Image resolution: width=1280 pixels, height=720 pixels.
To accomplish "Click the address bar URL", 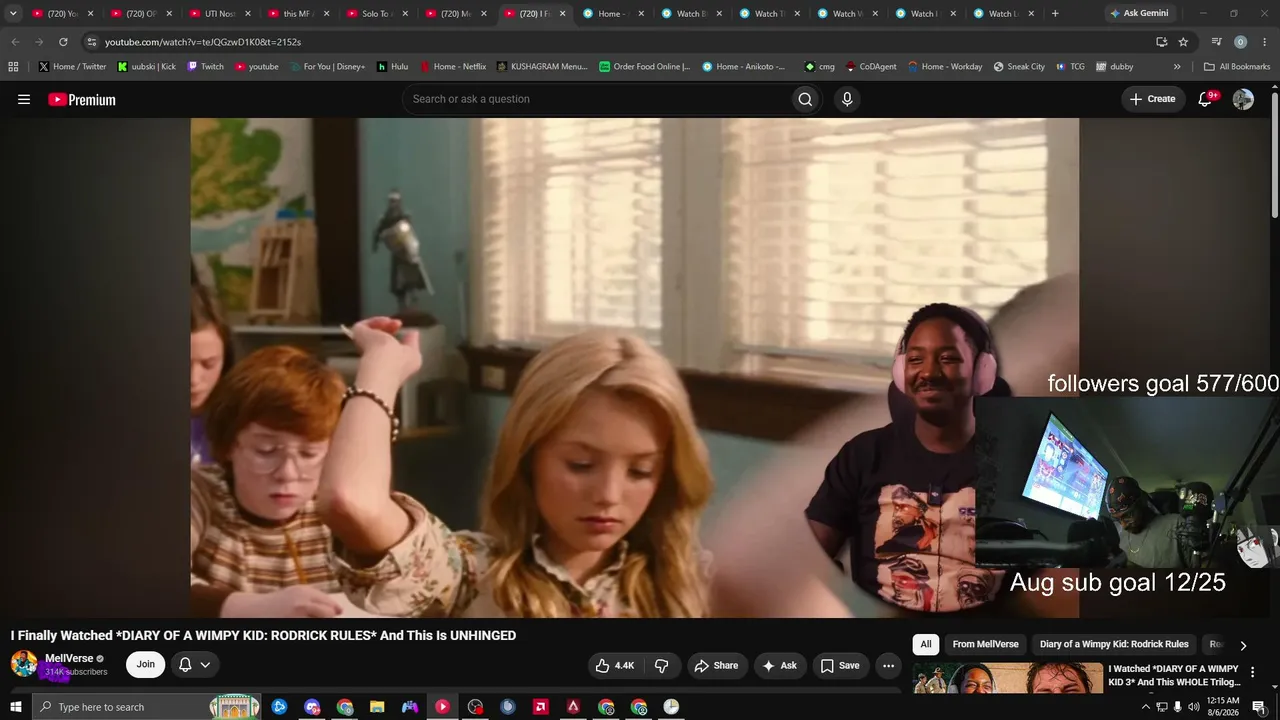I will point(202,42).
